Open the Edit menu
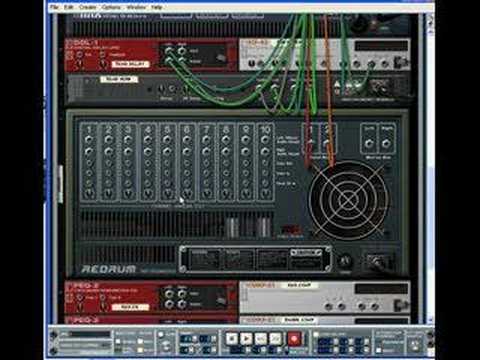Image resolution: width=480 pixels, height=360 pixels. click(x=69, y=7)
